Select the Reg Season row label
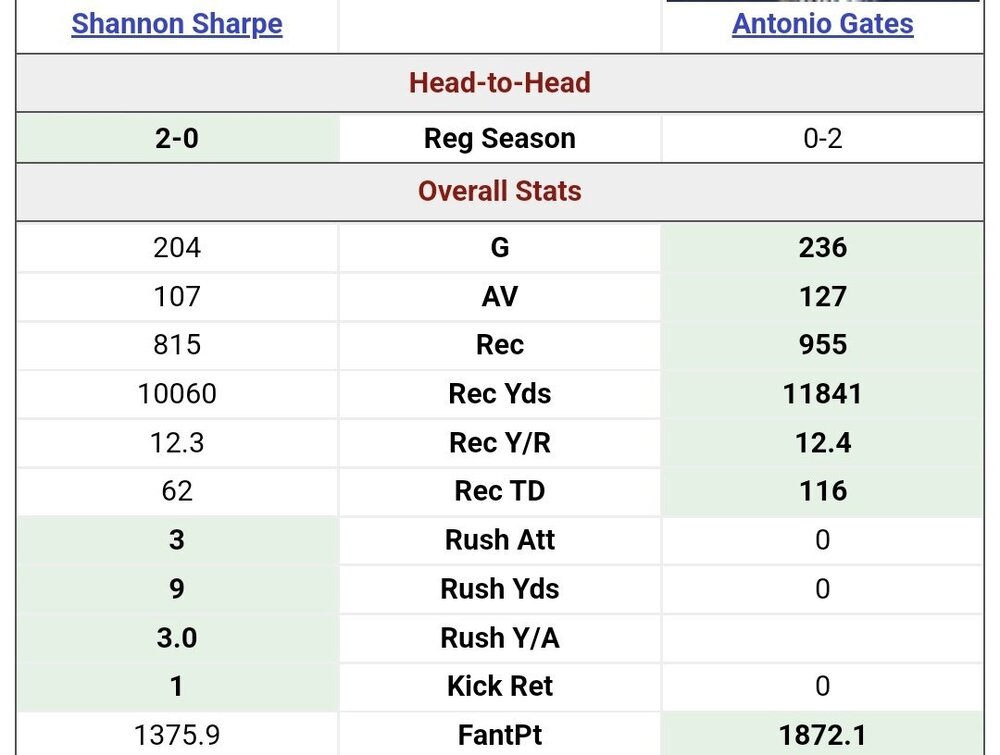 click(499, 138)
